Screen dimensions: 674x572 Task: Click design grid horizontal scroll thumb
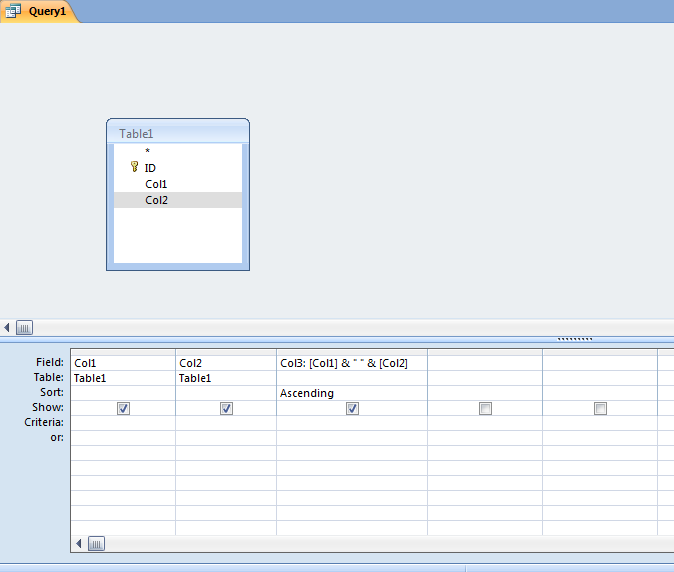click(96, 544)
